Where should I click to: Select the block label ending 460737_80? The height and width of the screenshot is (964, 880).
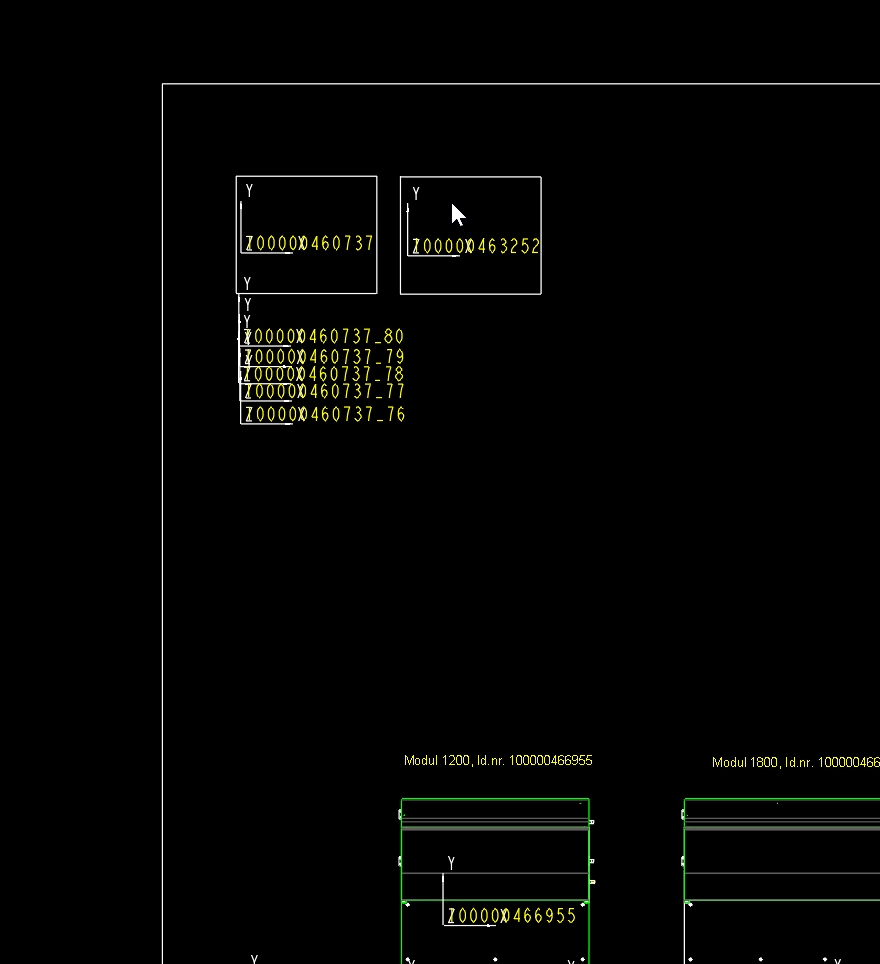click(325, 337)
